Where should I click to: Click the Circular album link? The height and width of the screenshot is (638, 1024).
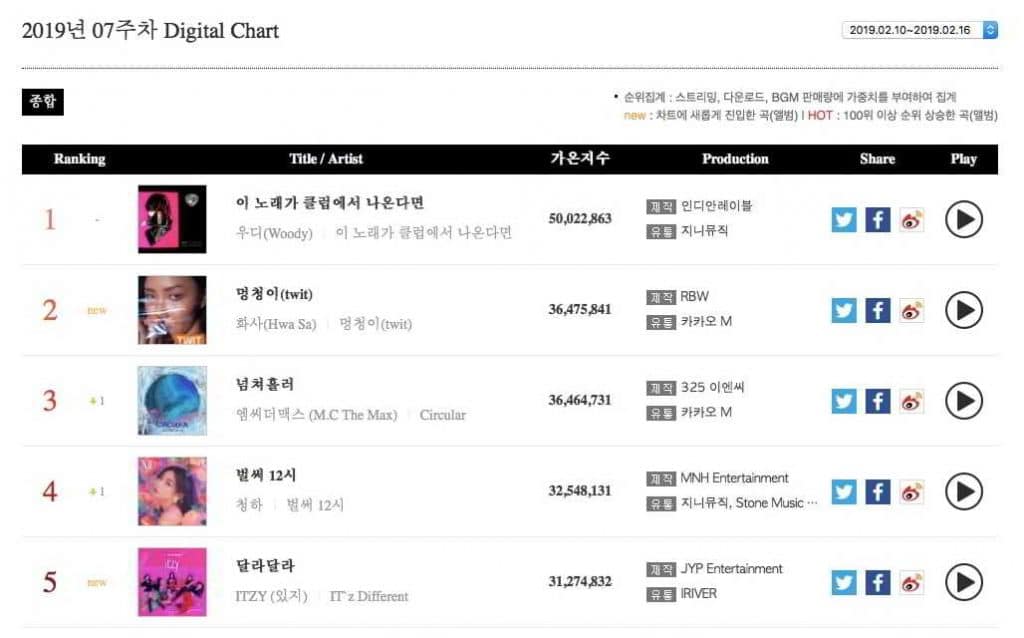pyautogui.click(x=442, y=414)
